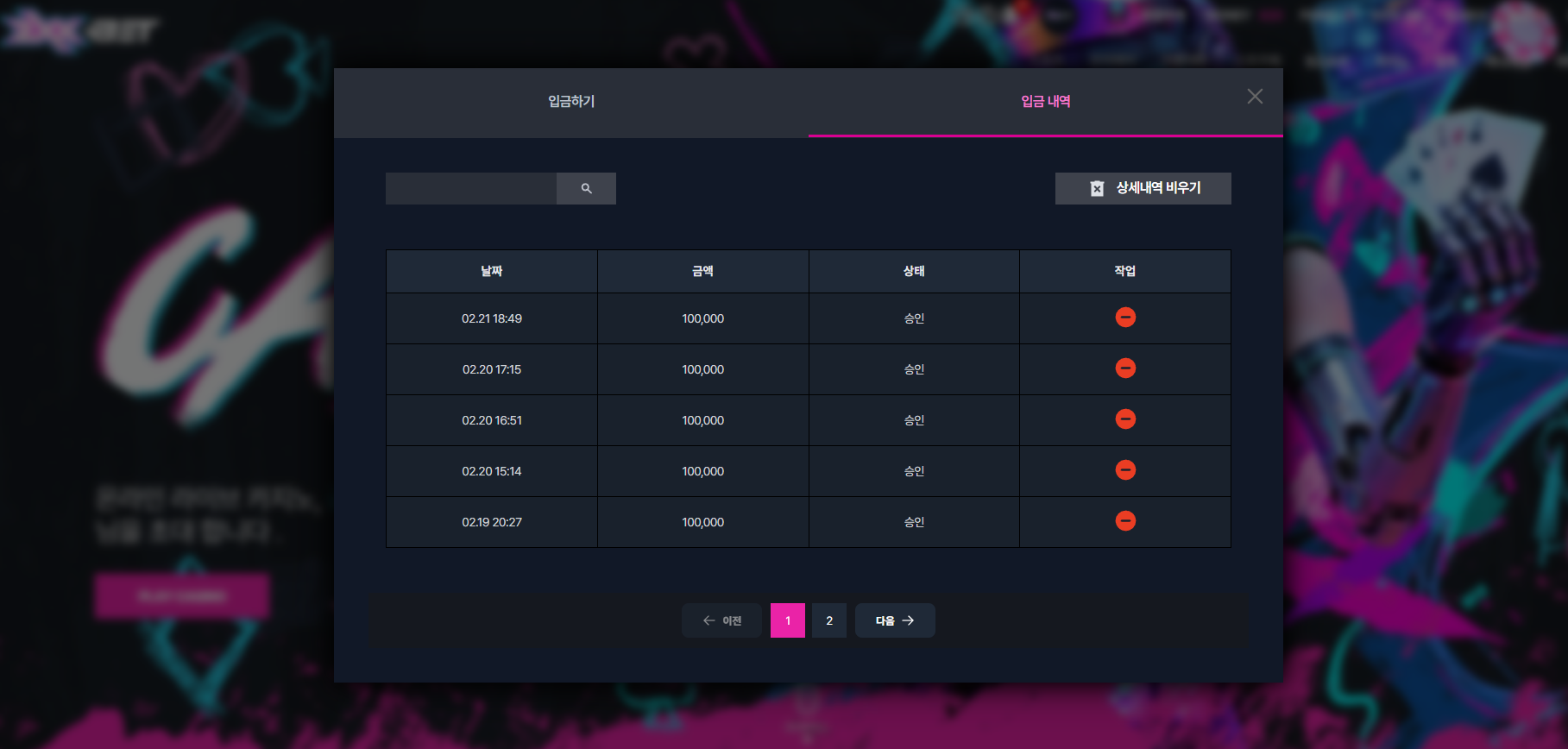Click the trash icon in 상세내역 비우기
The width and height of the screenshot is (1568, 749).
tap(1097, 188)
